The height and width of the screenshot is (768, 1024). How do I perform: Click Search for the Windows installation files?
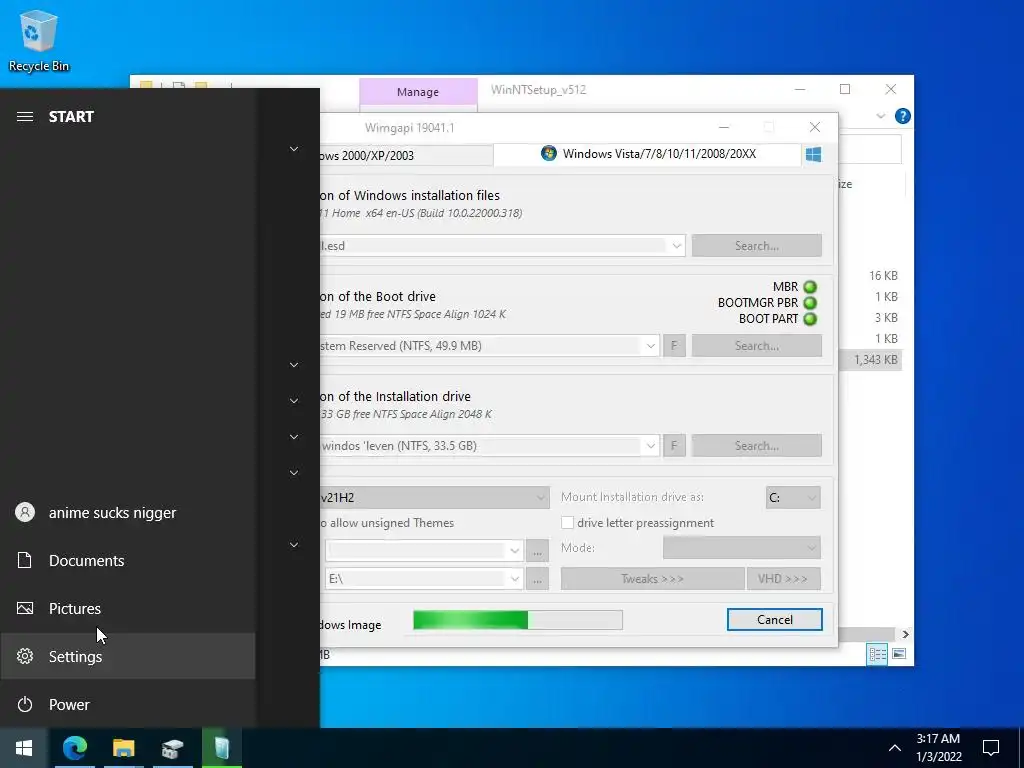757,246
